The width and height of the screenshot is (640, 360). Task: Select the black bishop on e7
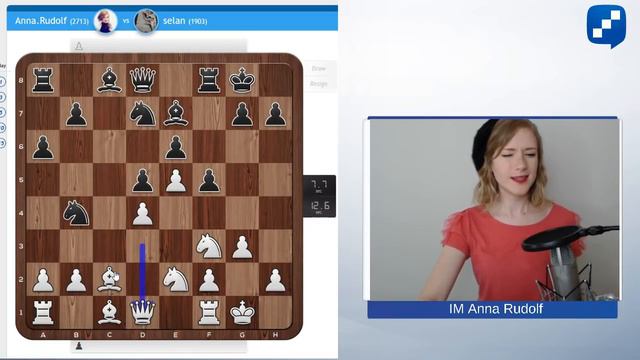(x=176, y=113)
